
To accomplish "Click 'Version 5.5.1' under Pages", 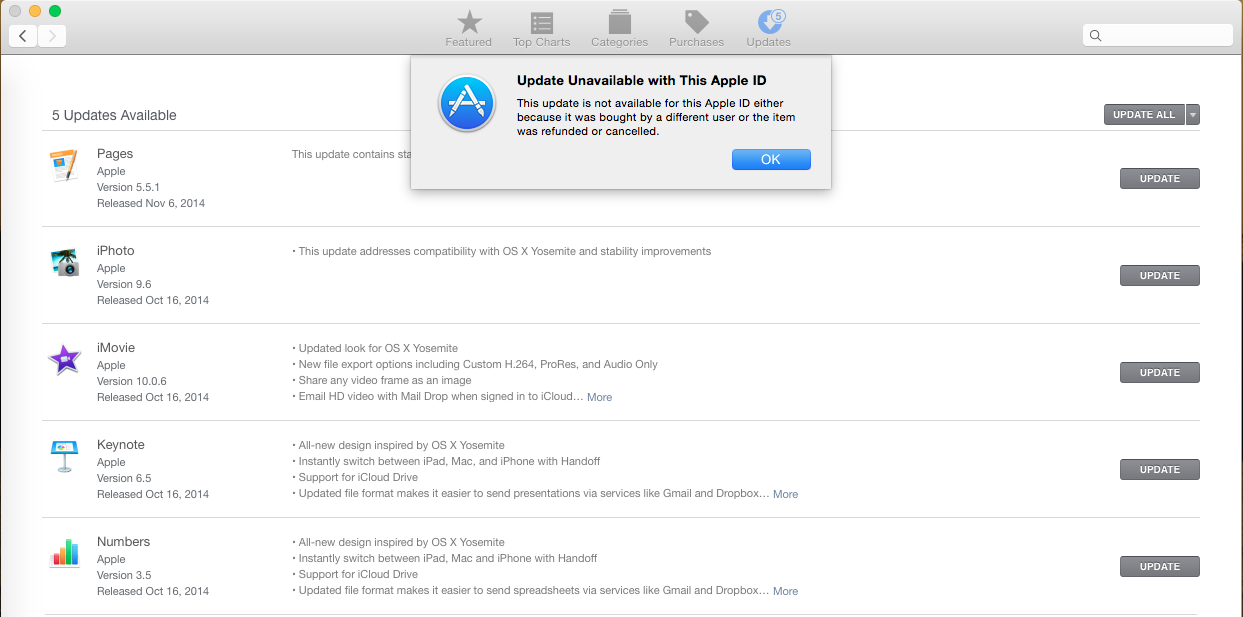I will tap(128, 187).
